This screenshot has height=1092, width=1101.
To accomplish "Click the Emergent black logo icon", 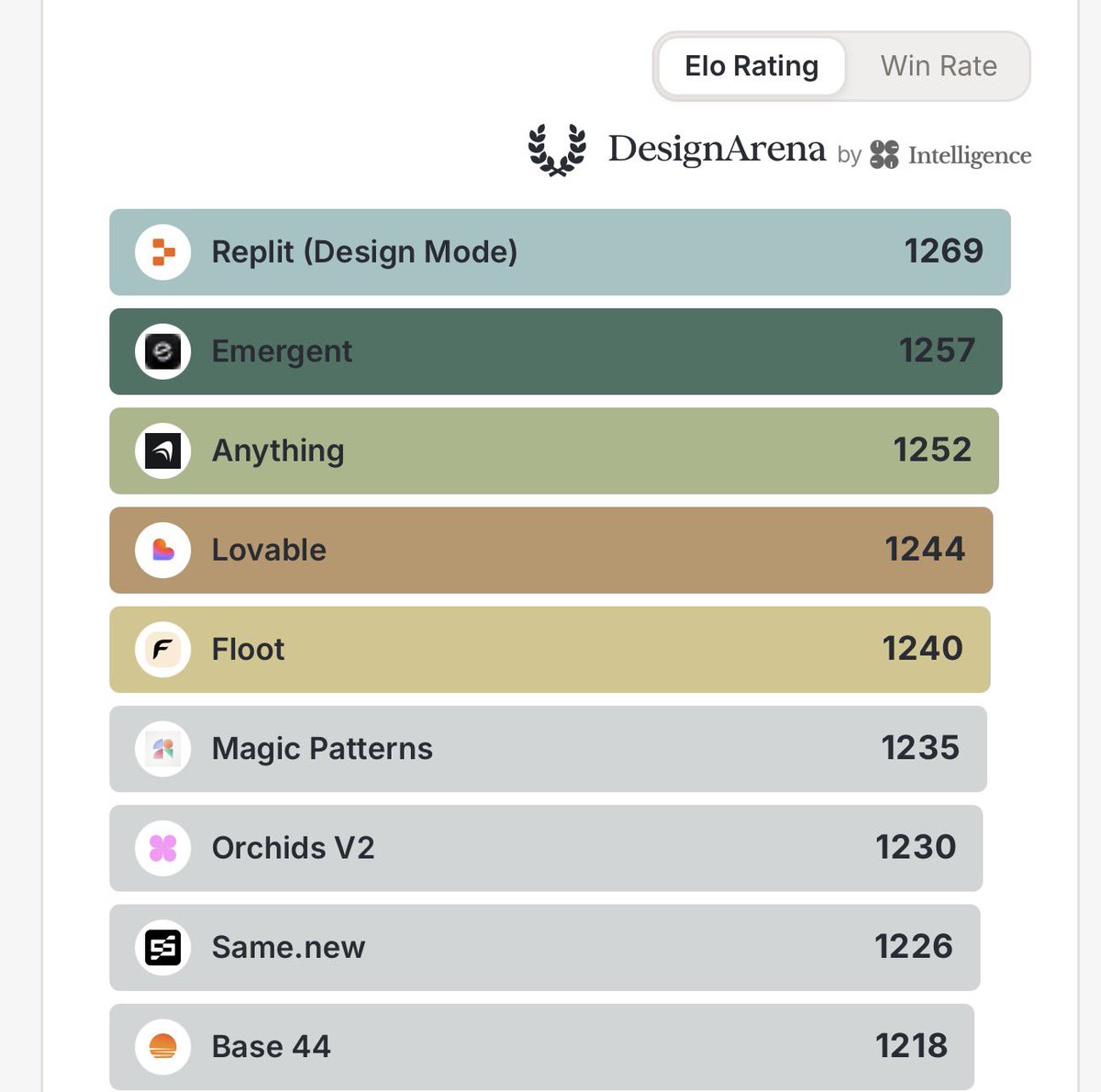I will click(162, 351).
